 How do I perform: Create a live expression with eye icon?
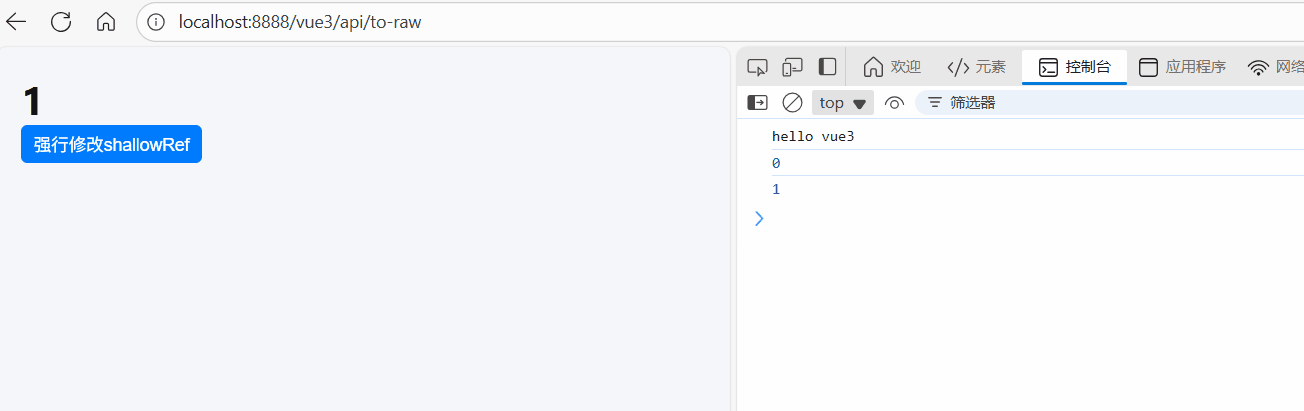(894, 102)
